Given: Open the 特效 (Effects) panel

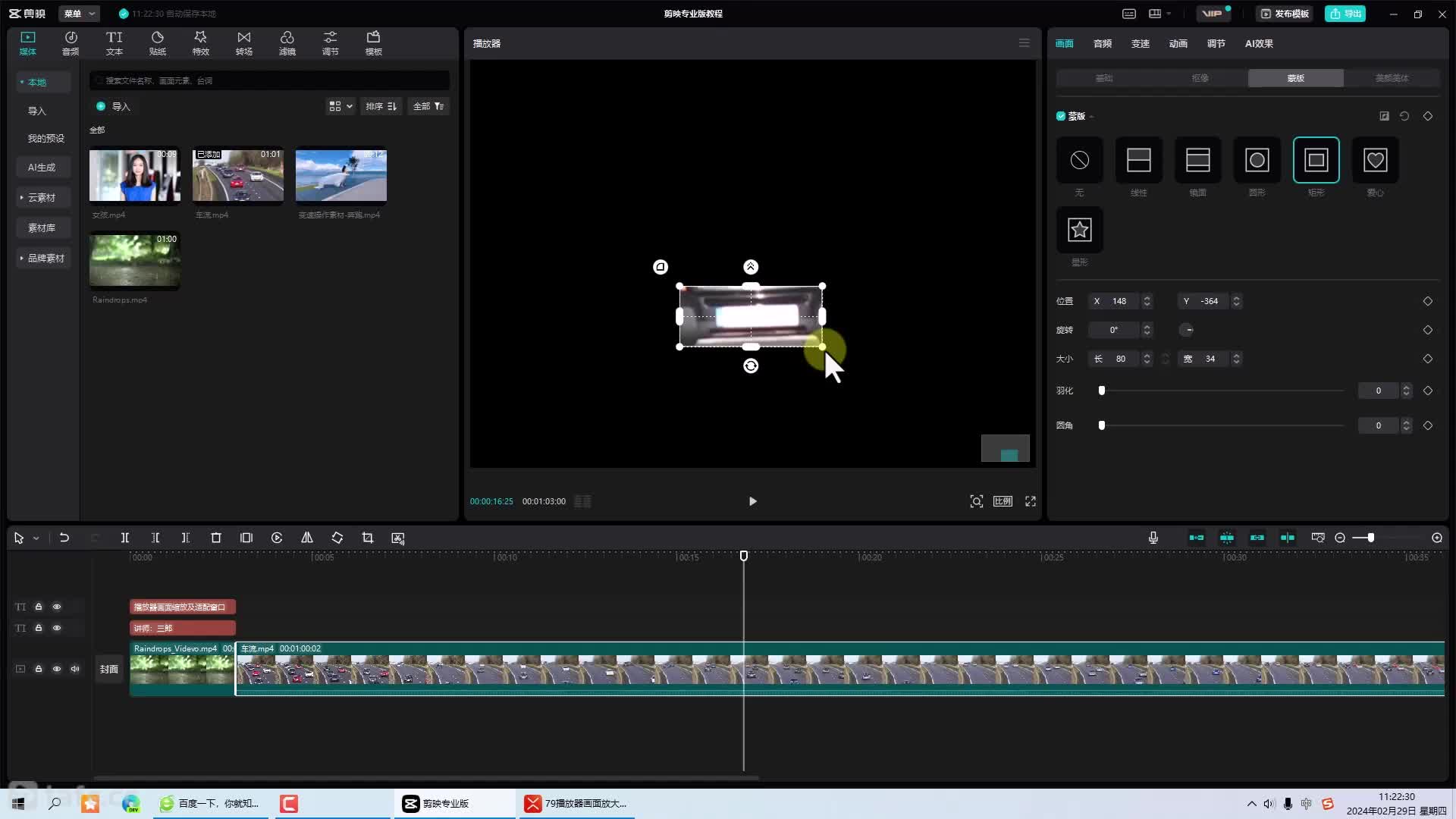Looking at the screenshot, I should [200, 43].
